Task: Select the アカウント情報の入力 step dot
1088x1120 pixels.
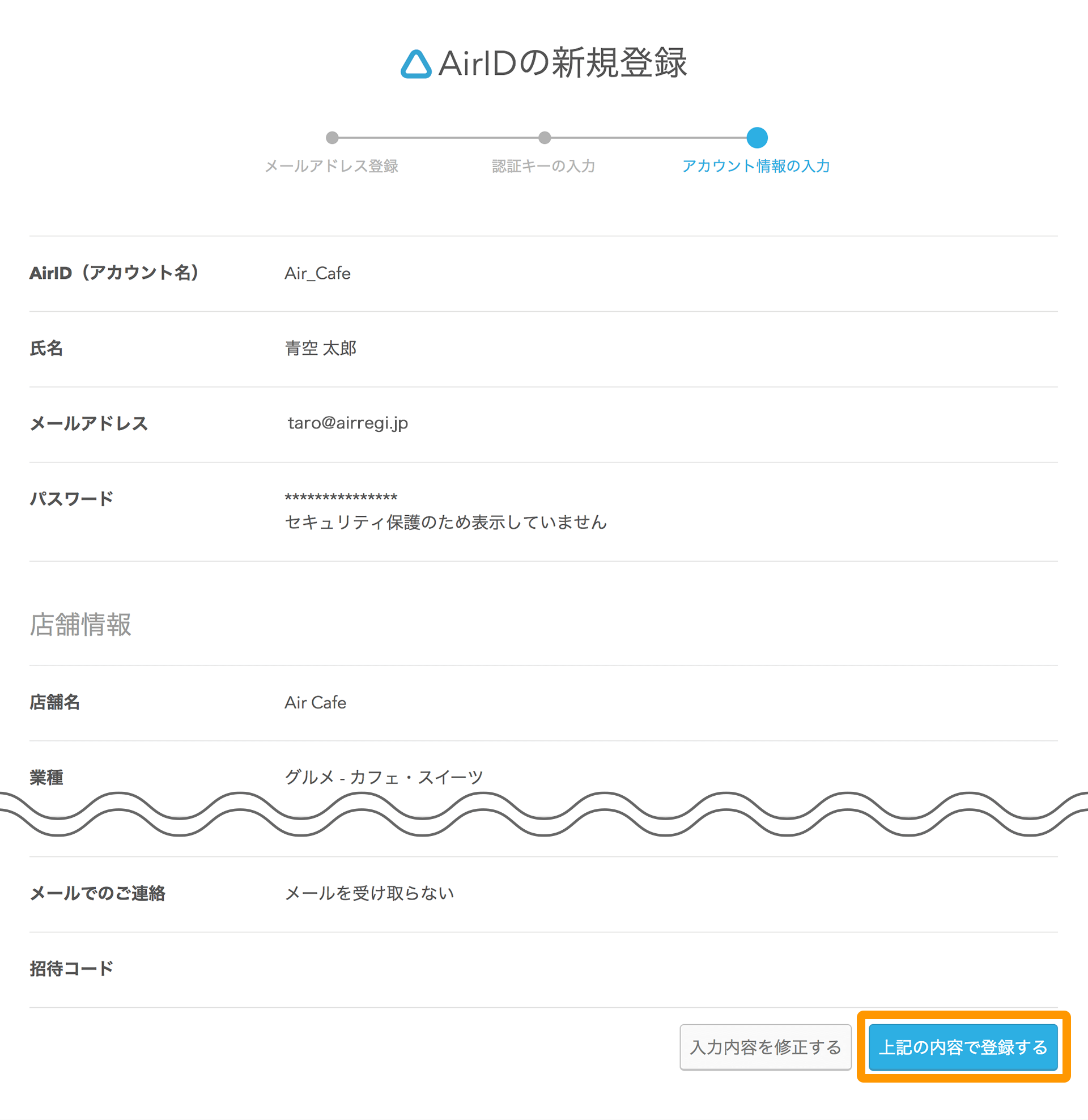Action: (757, 138)
